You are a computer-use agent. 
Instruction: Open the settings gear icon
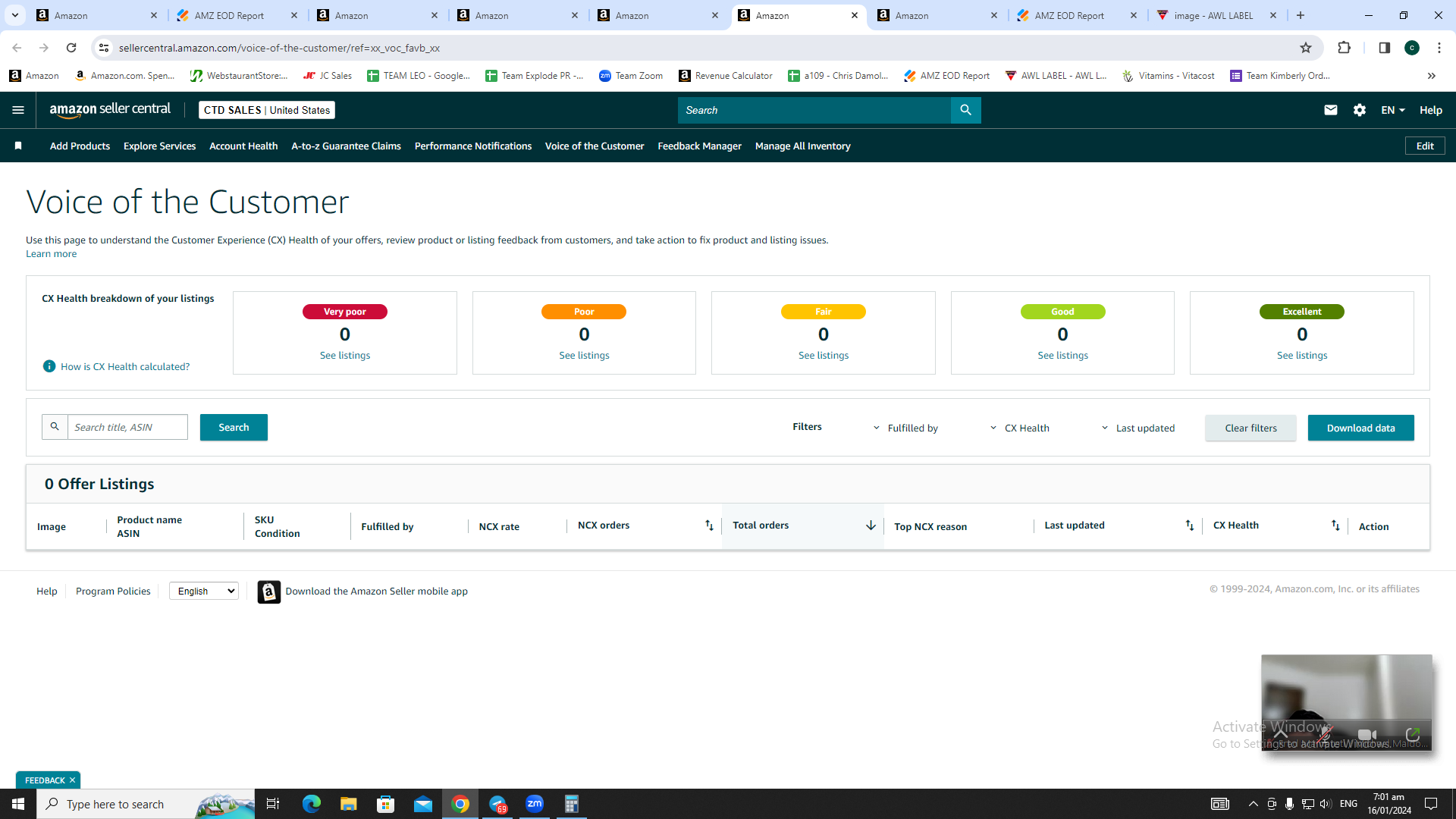(1360, 110)
